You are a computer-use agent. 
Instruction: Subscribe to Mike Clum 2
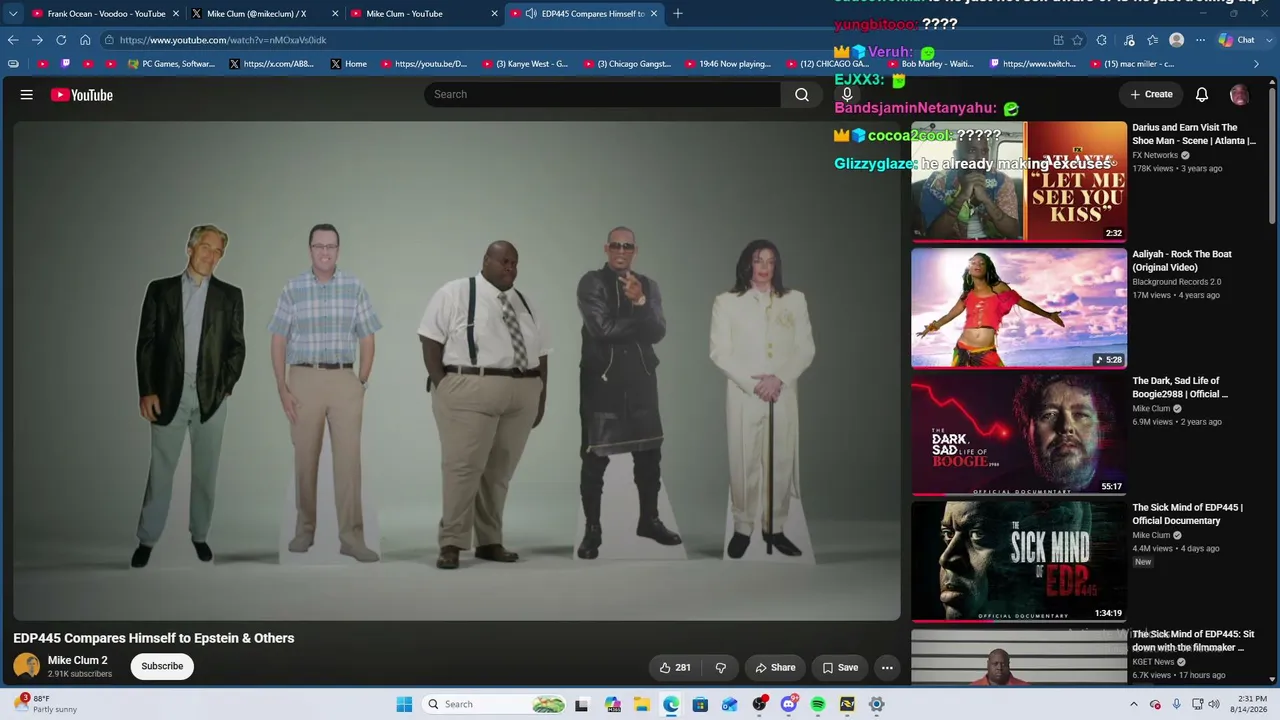[162, 666]
